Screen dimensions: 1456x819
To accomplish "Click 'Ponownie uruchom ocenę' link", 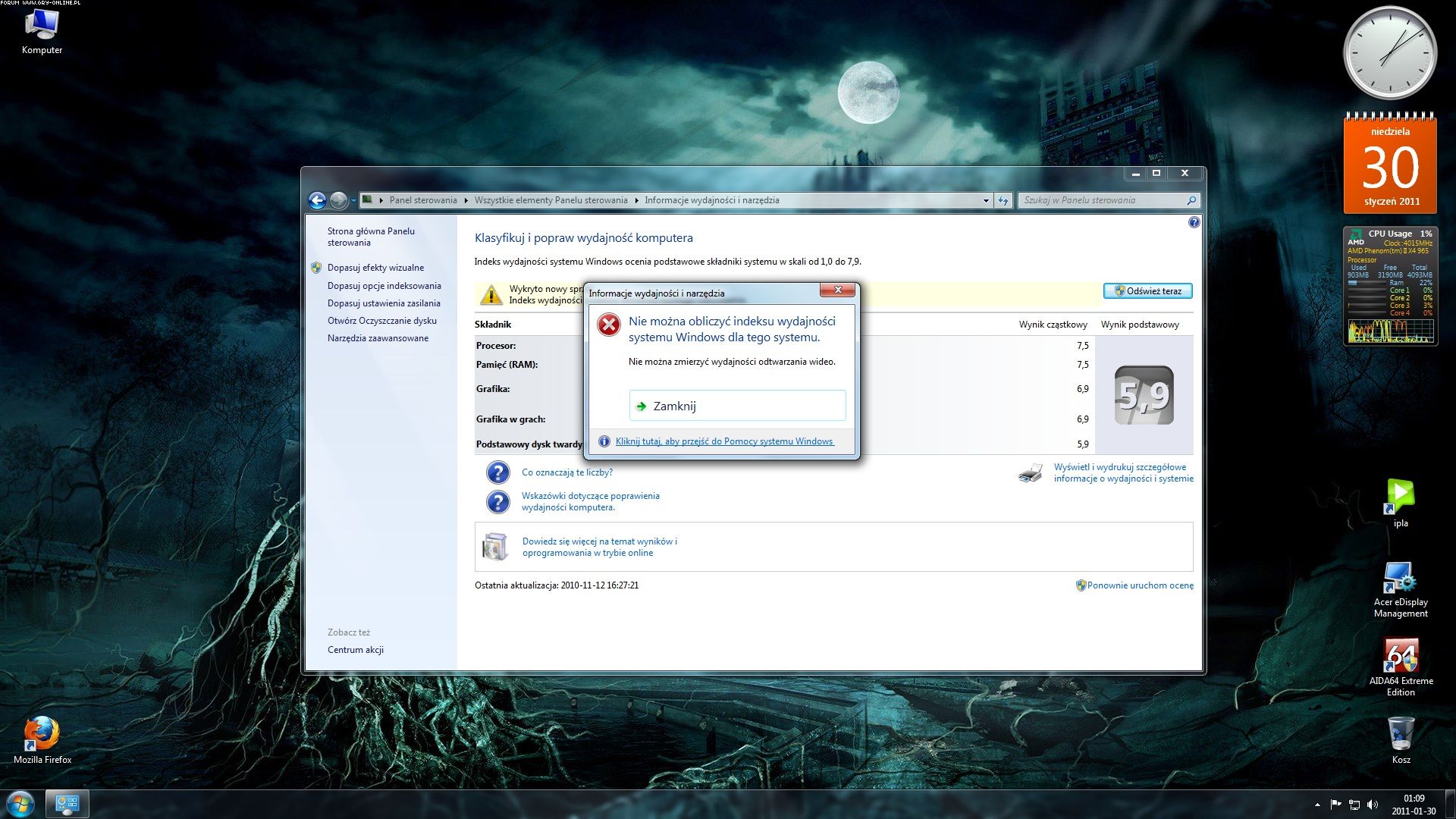I will [1140, 585].
